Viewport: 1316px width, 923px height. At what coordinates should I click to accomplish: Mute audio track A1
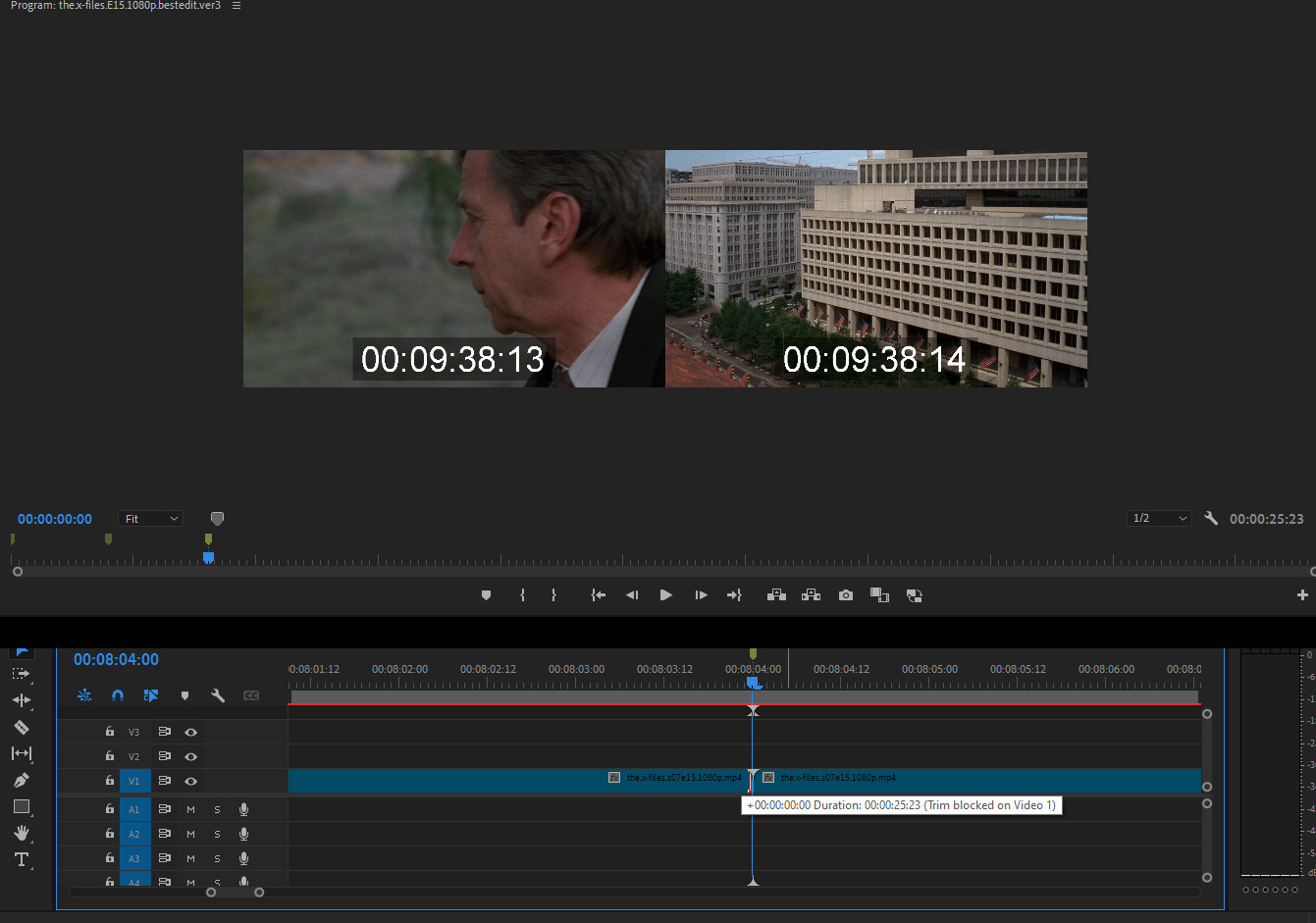tap(191, 809)
